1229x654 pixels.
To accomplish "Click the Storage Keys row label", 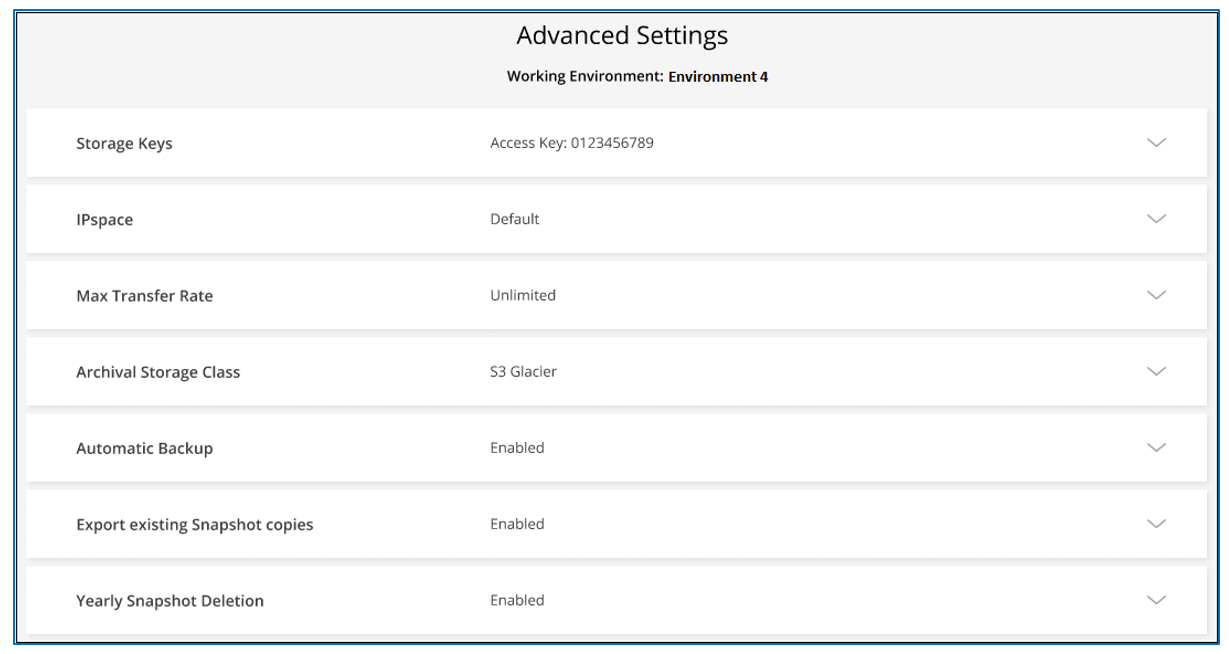I will click(124, 144).
